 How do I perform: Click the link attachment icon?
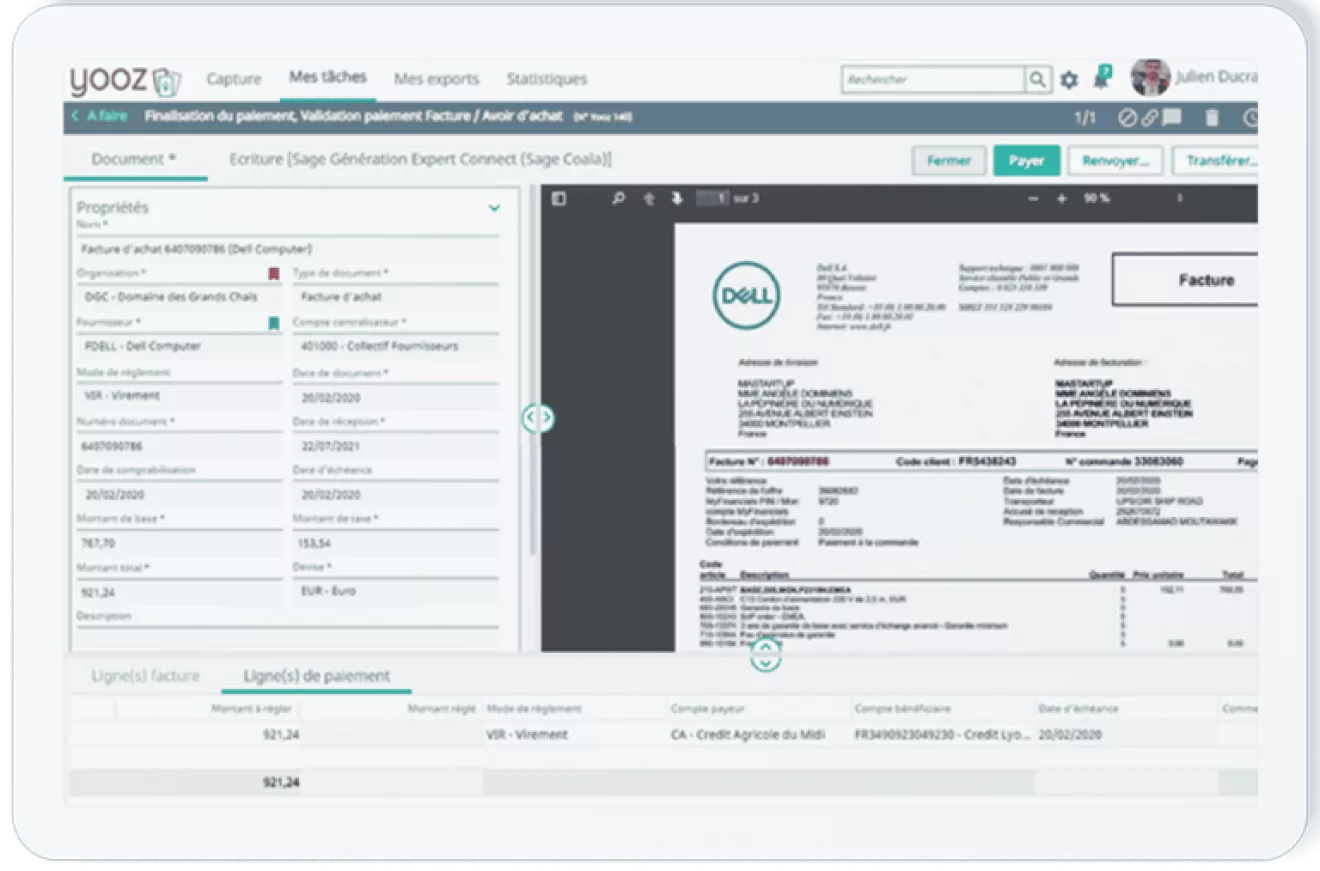(x=1149, y=118)
